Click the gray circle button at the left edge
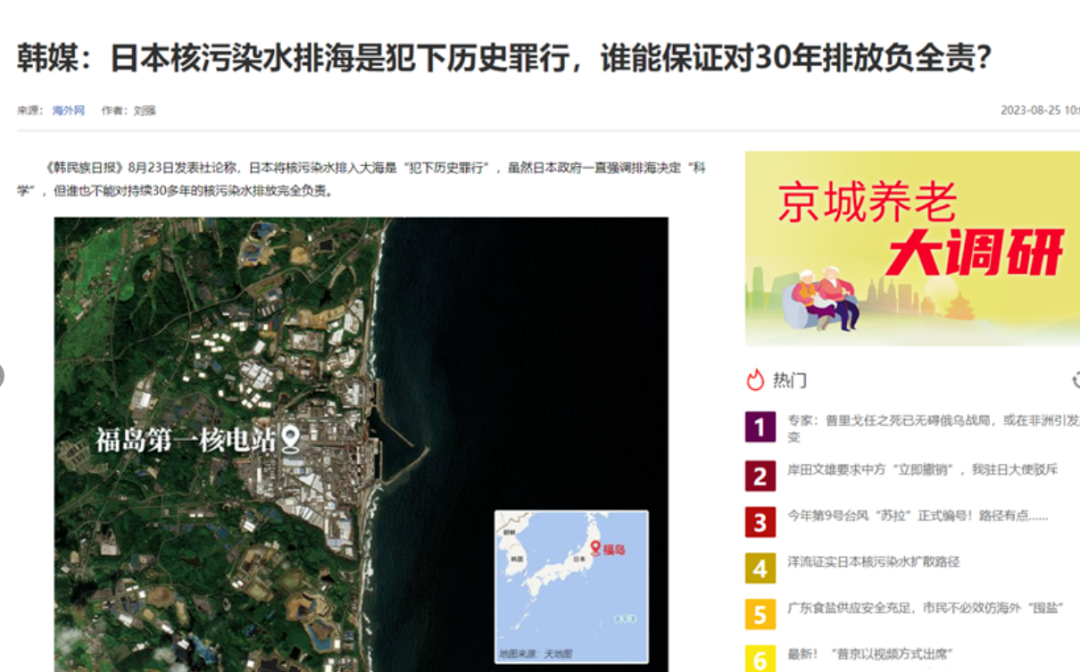Screen dimensions: 1080x672 coord(2,376)
